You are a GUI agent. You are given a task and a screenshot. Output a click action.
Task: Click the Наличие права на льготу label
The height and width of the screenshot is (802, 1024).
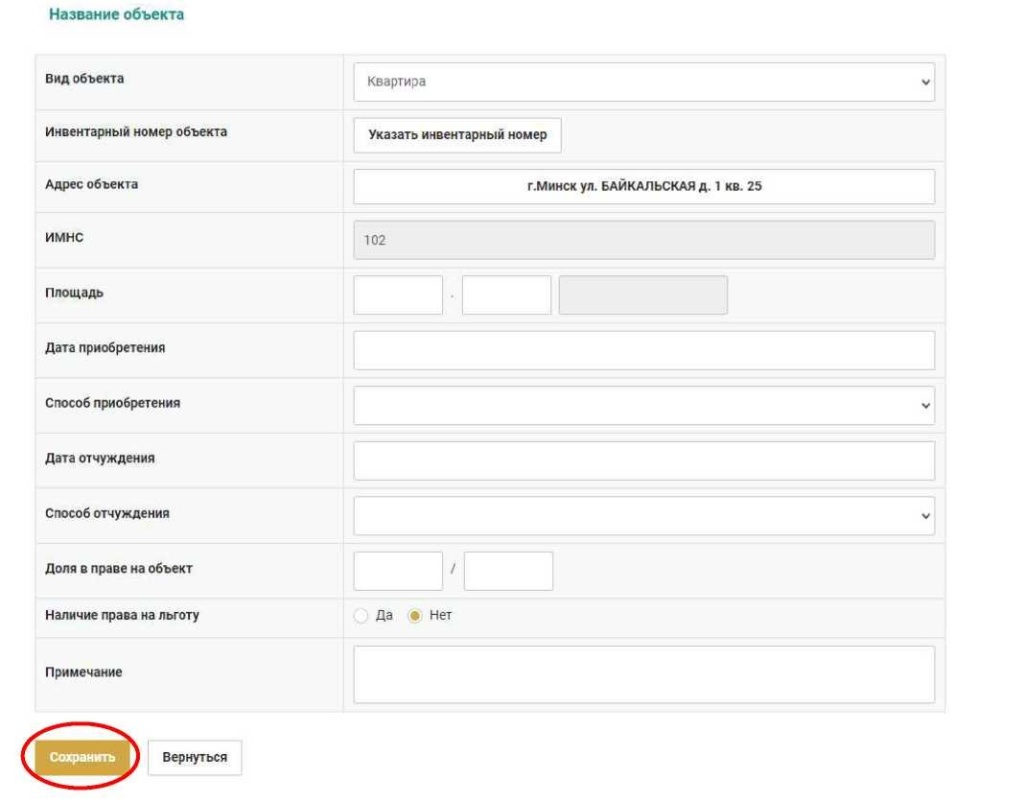(x=122, y=615)
